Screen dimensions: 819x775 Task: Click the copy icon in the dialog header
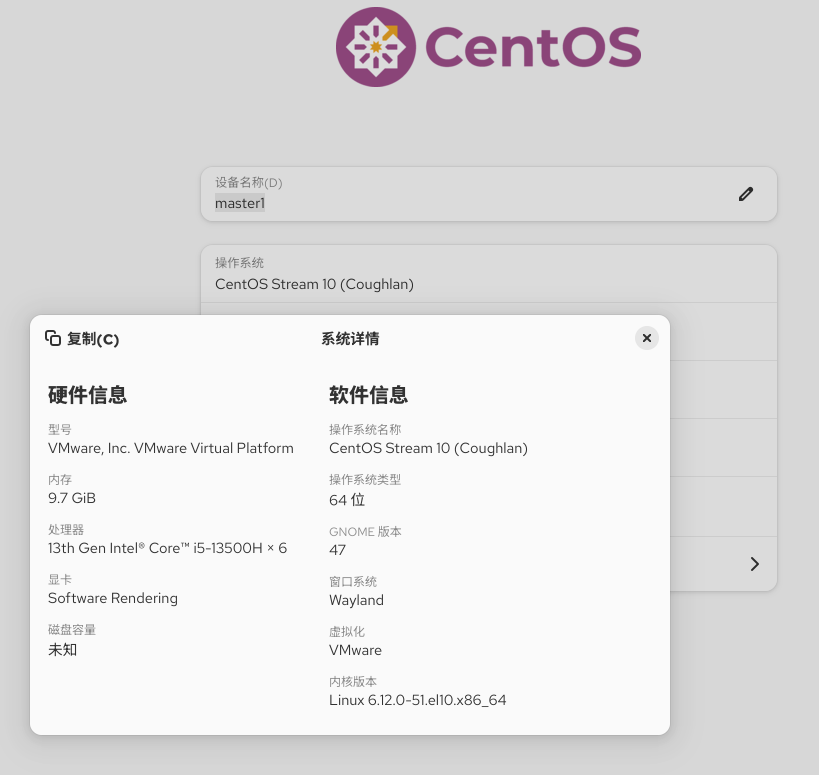coord(53,338)
